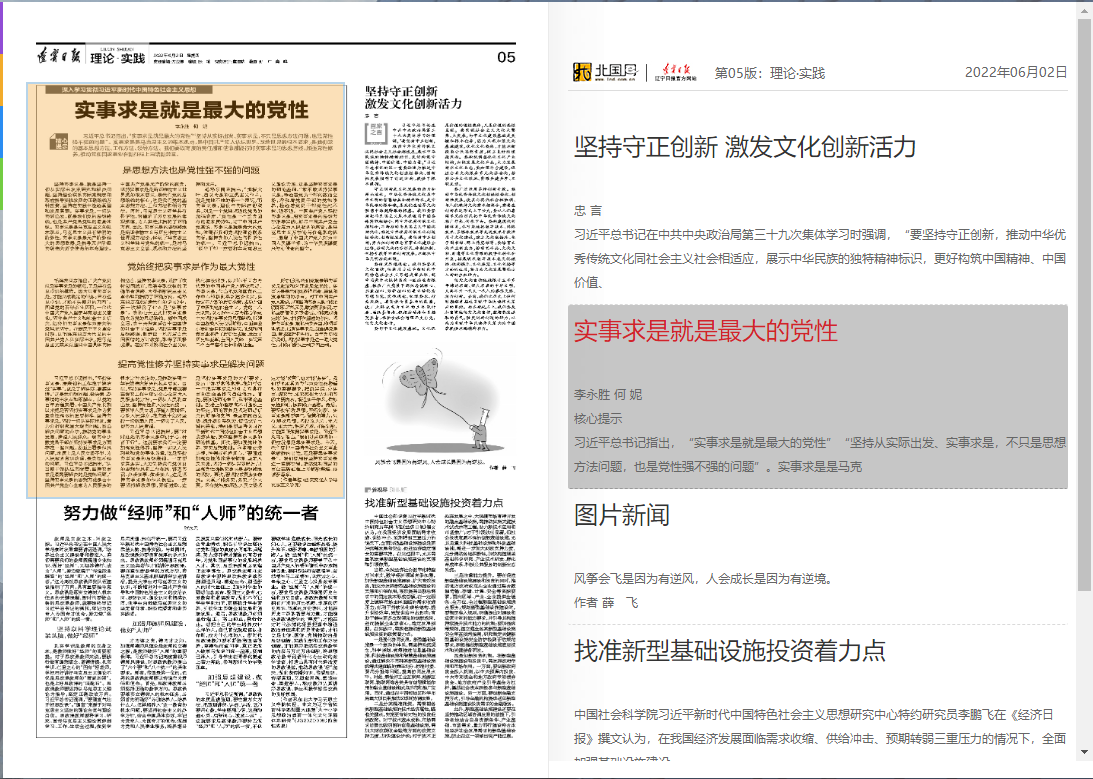
Task: Open the article 找准新型基础设施投资着力点 in list
Action: 730,651
